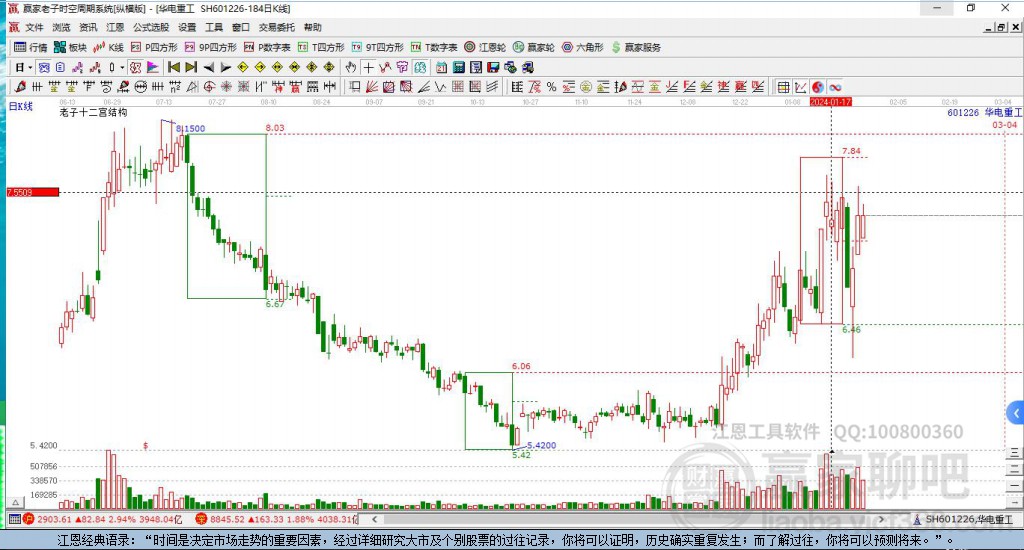Open the 浏览 menu

click(x=61, y=27)
